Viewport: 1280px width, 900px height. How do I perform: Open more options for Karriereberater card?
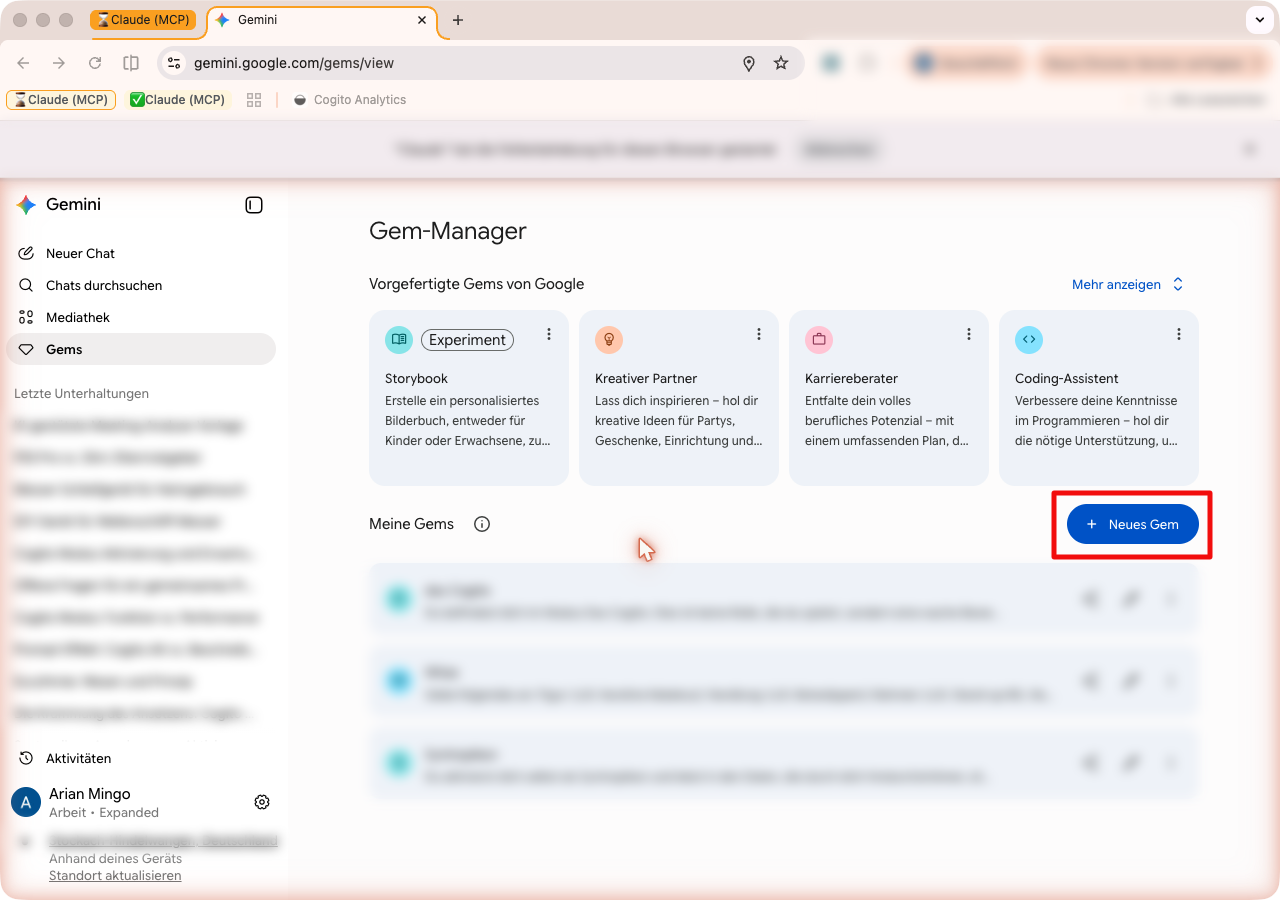969,334
